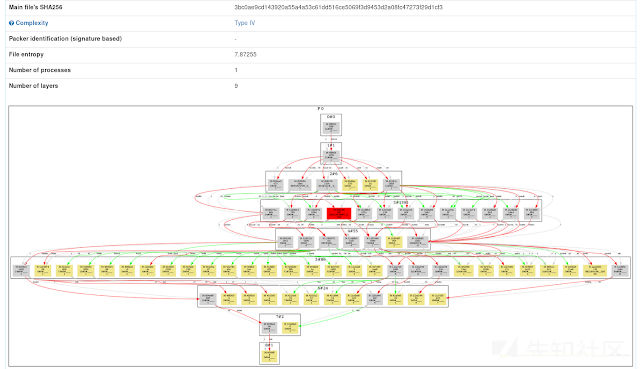Image resolution: width=640 pixels, height=369 pixels.
Task: Click the Number of processes row label
Action: point(40,70)
